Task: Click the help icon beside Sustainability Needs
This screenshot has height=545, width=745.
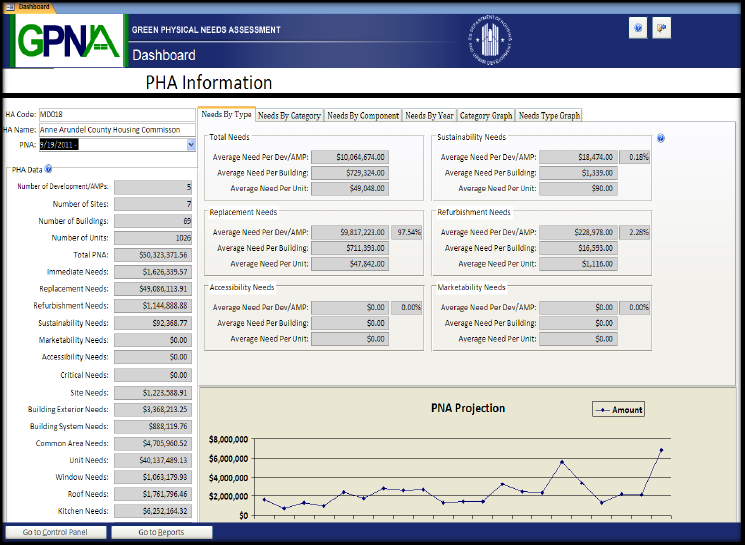Action: click(x=660, y=138)
